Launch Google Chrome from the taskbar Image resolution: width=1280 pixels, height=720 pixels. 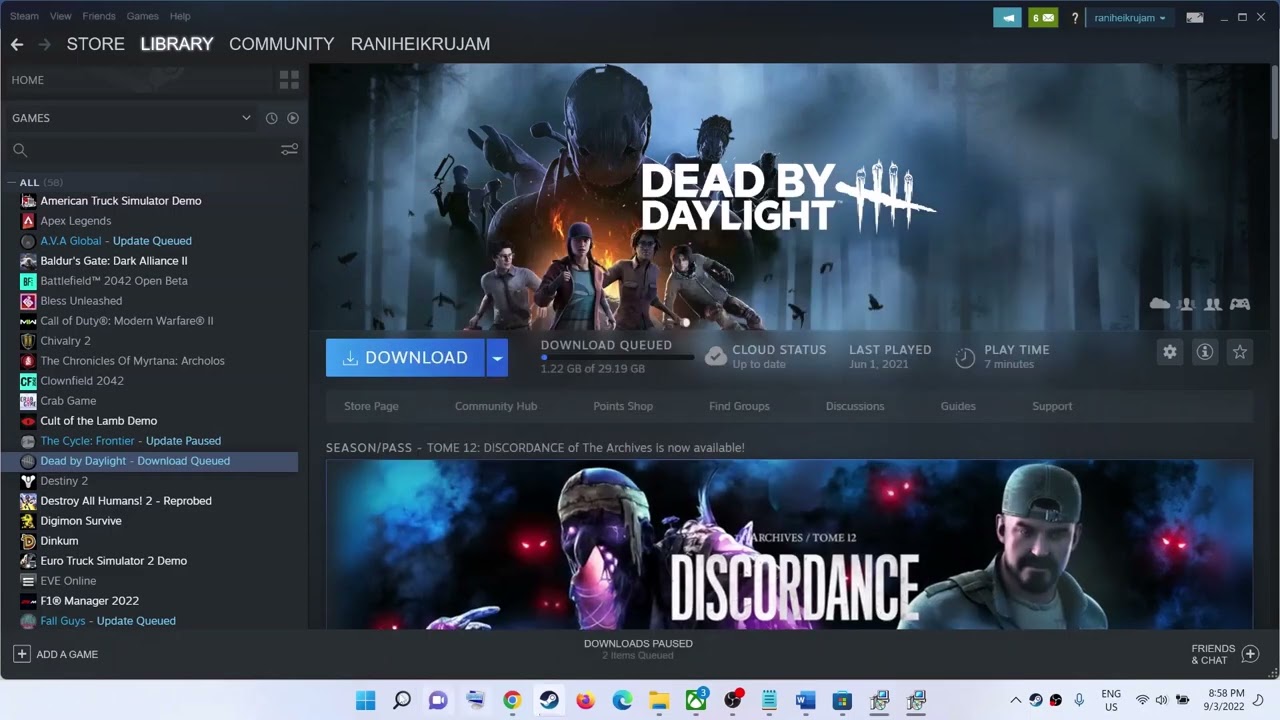(x=512, y=700)
